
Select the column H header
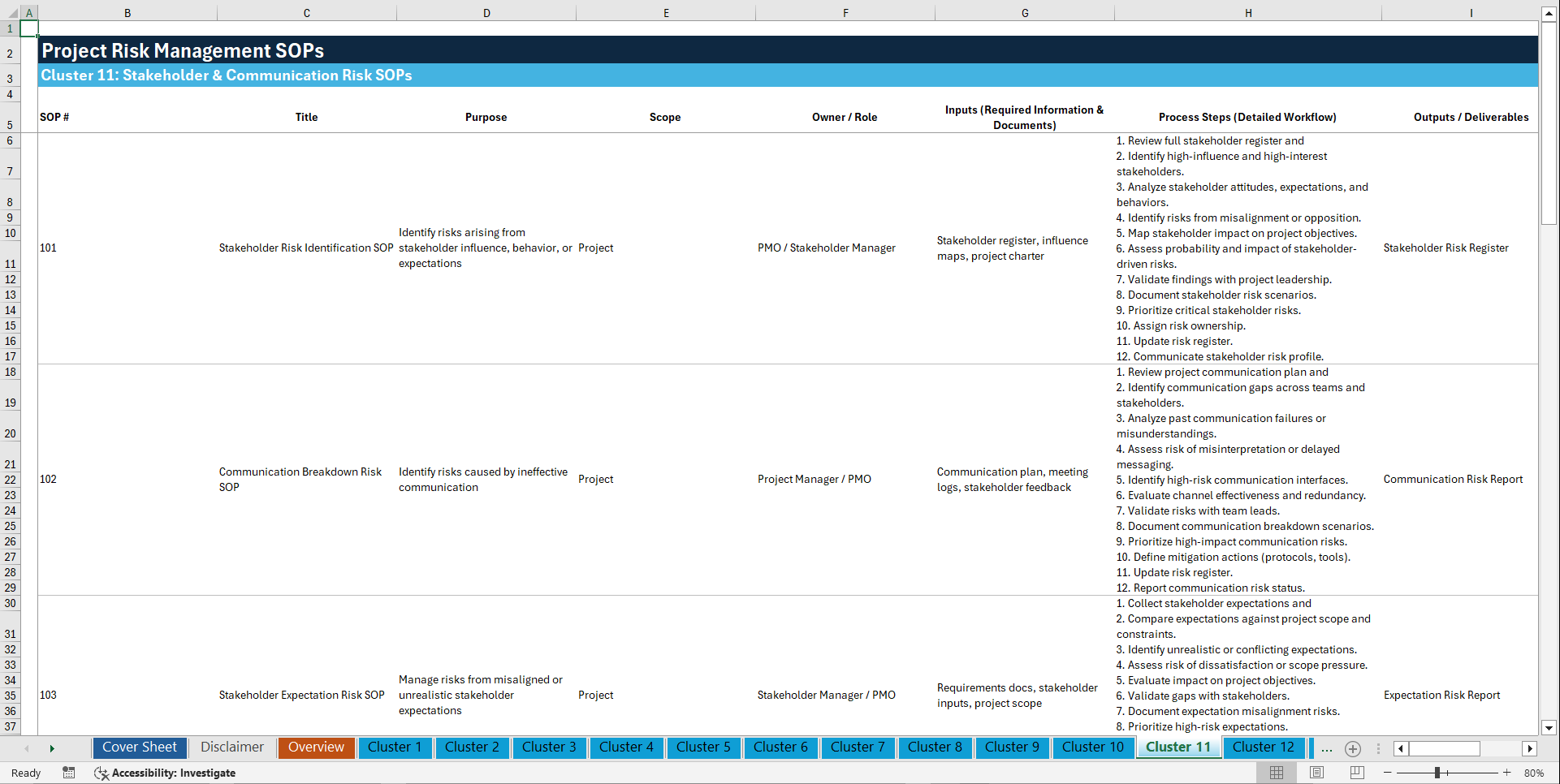(x=1248, y=12)
